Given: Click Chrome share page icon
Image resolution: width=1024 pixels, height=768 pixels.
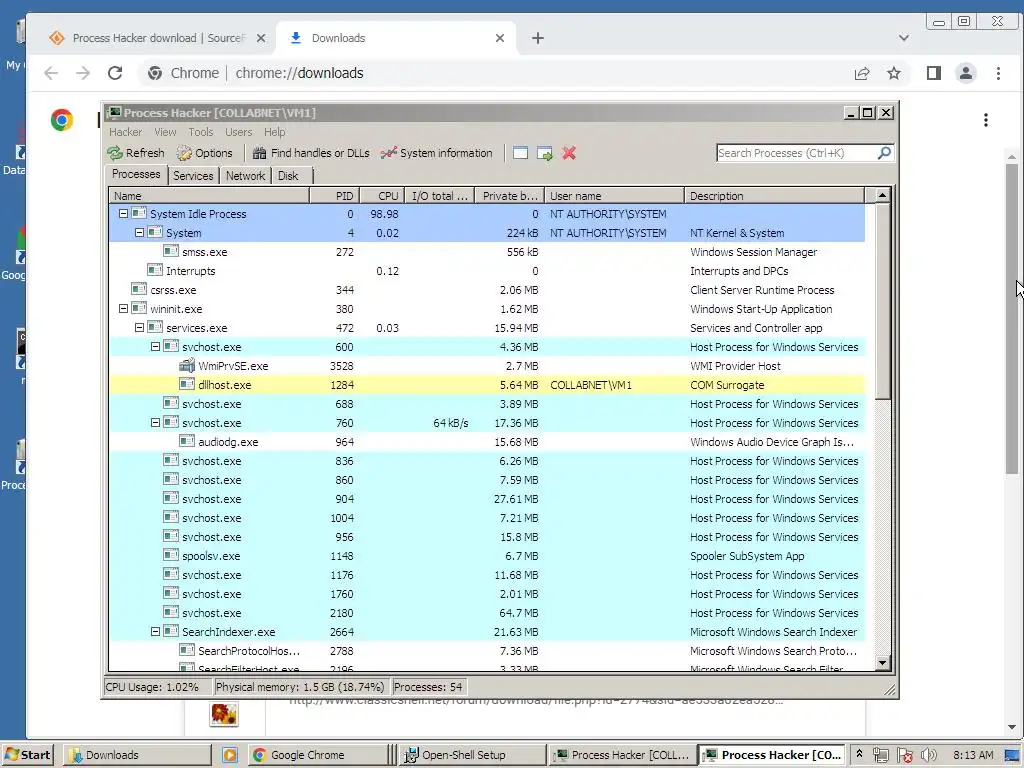Looking at the screenshot, I should point(862,73).
